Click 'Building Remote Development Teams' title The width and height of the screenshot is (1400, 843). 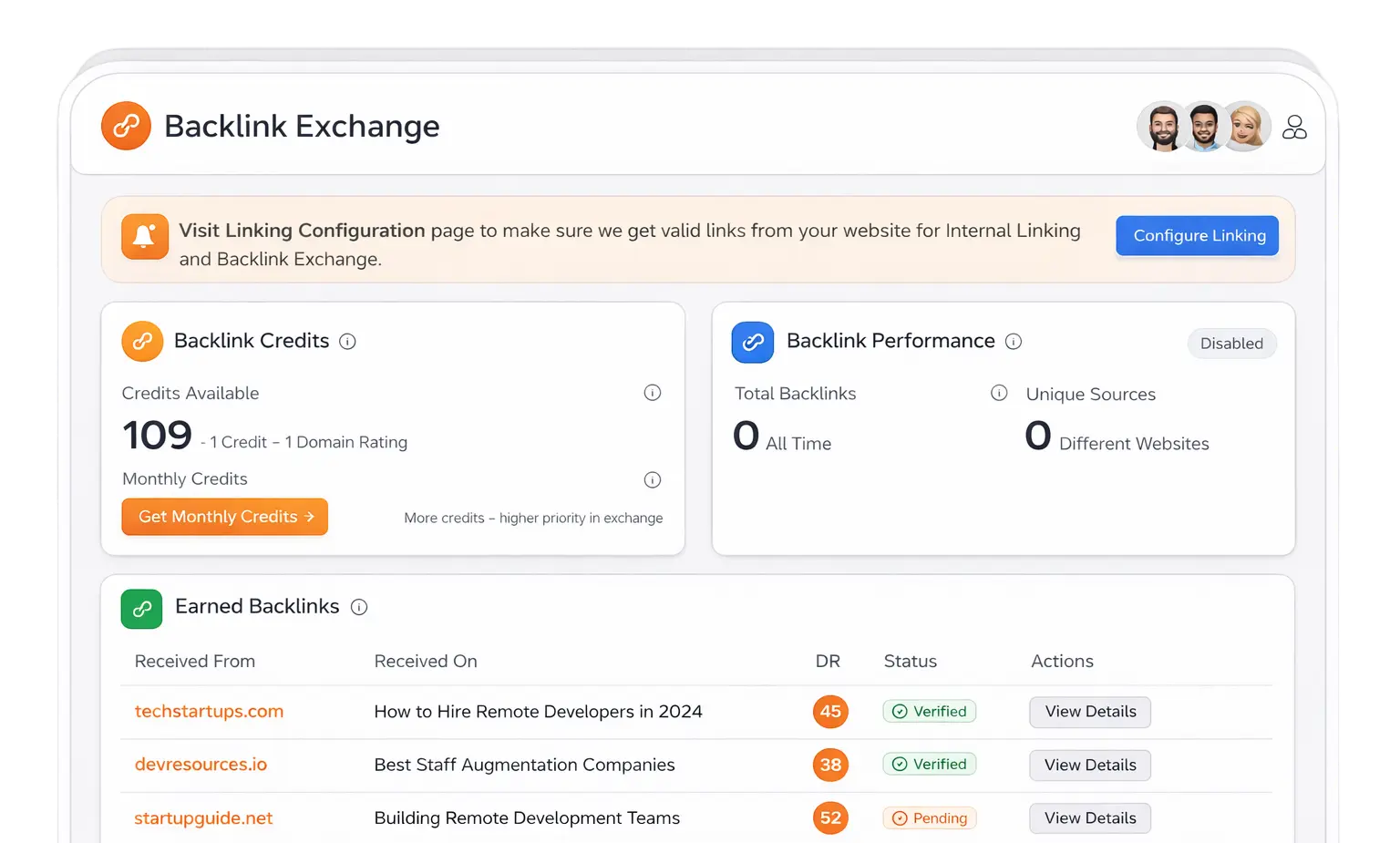tap(527, 818)
